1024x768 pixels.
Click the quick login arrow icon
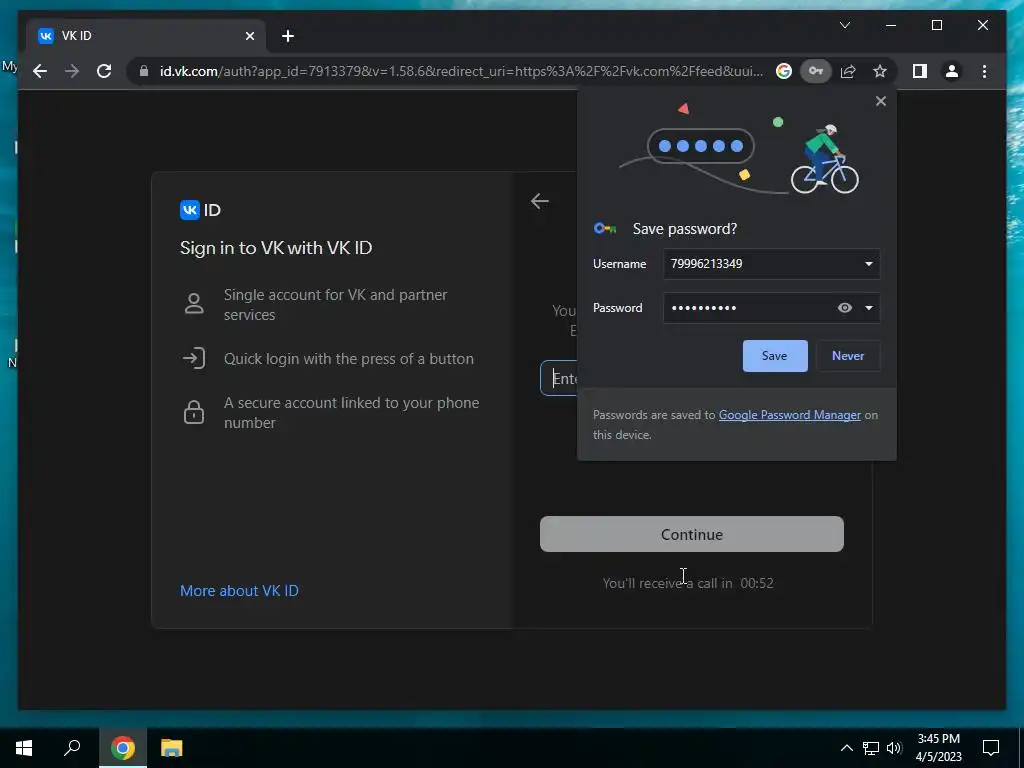194,358
